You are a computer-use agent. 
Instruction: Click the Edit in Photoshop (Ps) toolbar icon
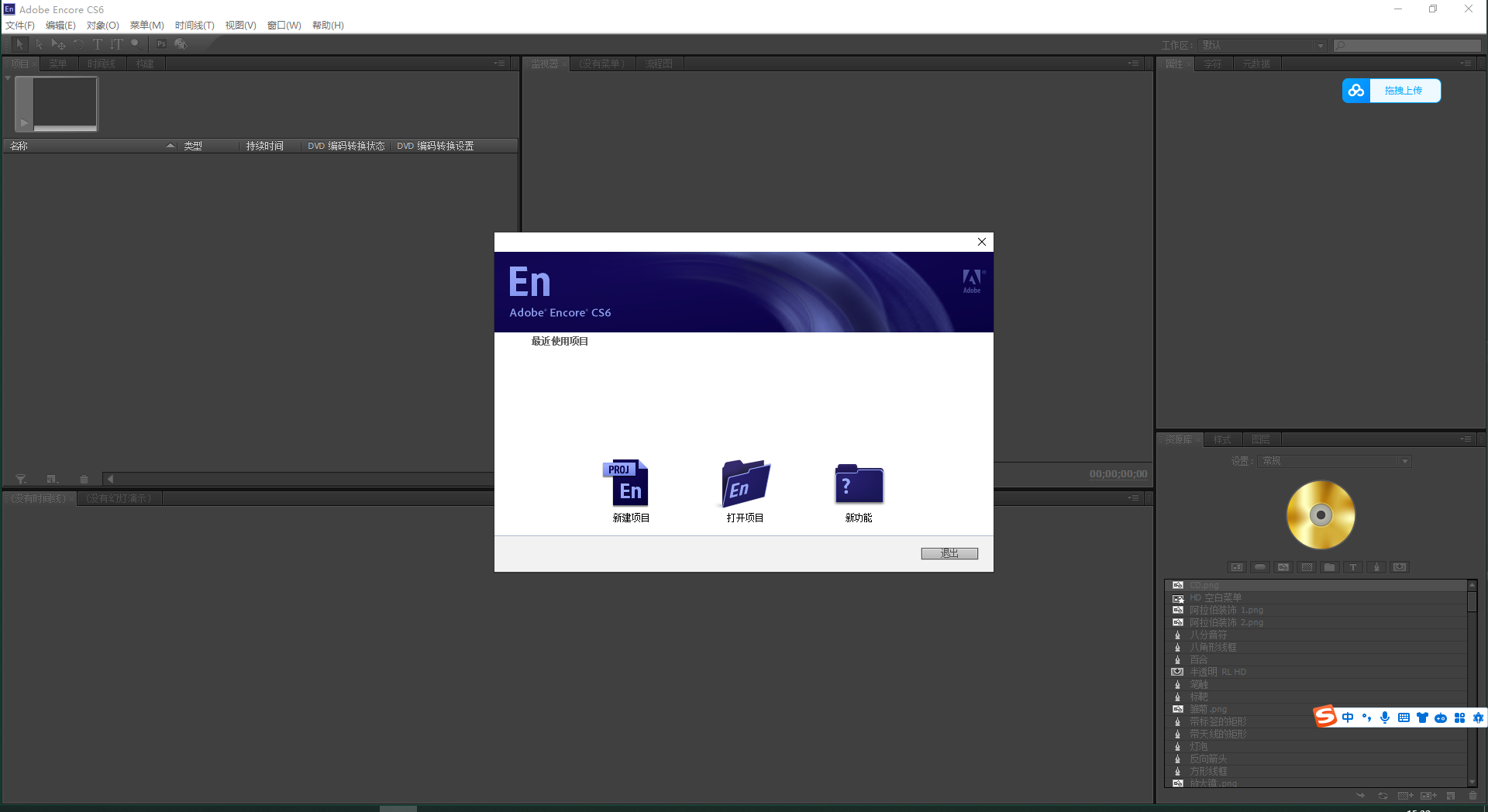[x=161, y=44]
